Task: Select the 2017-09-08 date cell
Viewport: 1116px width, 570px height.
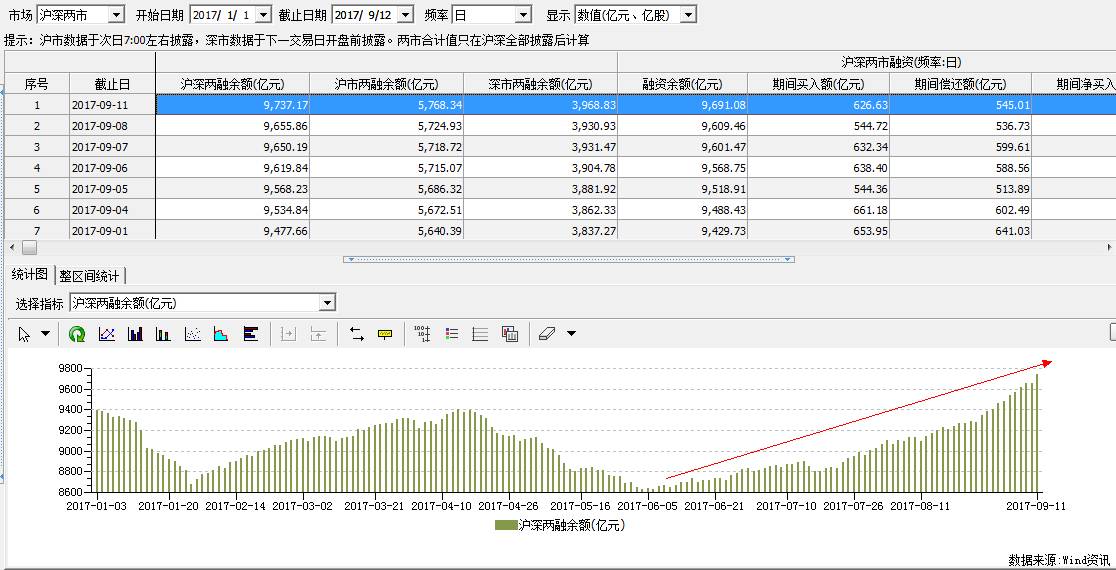Action: 112,126
